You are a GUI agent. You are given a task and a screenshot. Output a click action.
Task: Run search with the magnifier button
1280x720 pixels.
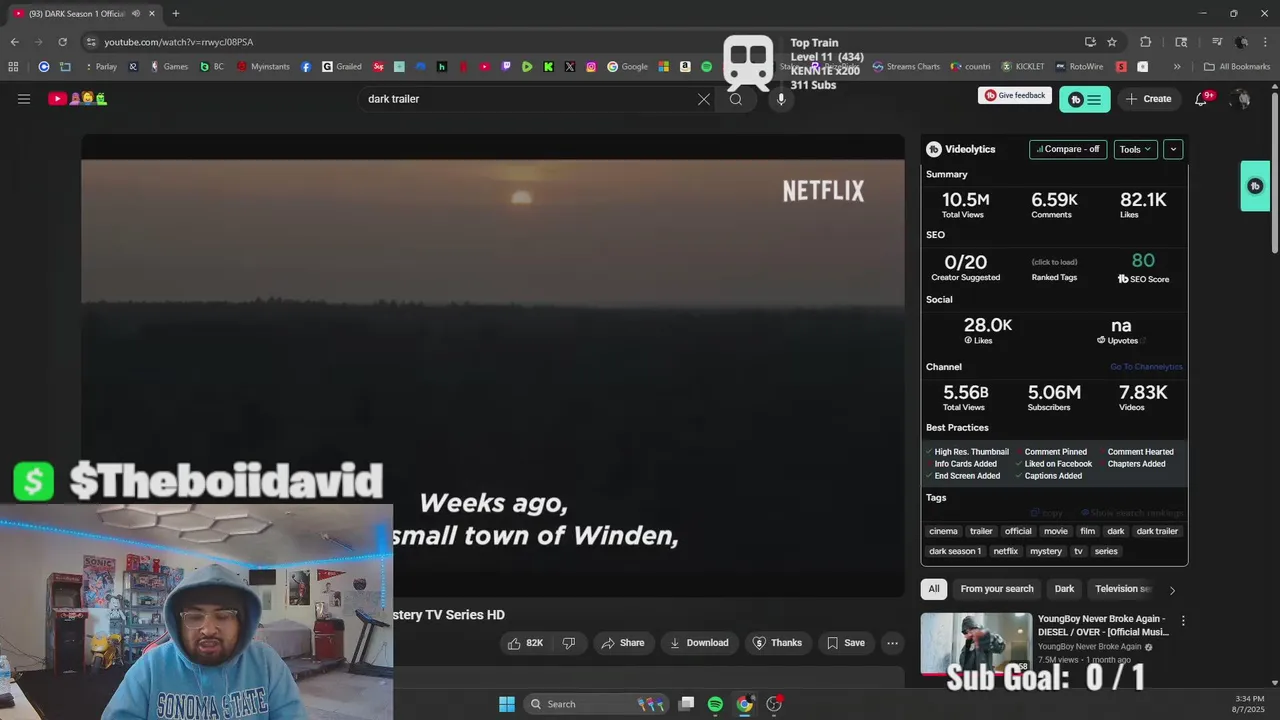[x=736, y=99]
